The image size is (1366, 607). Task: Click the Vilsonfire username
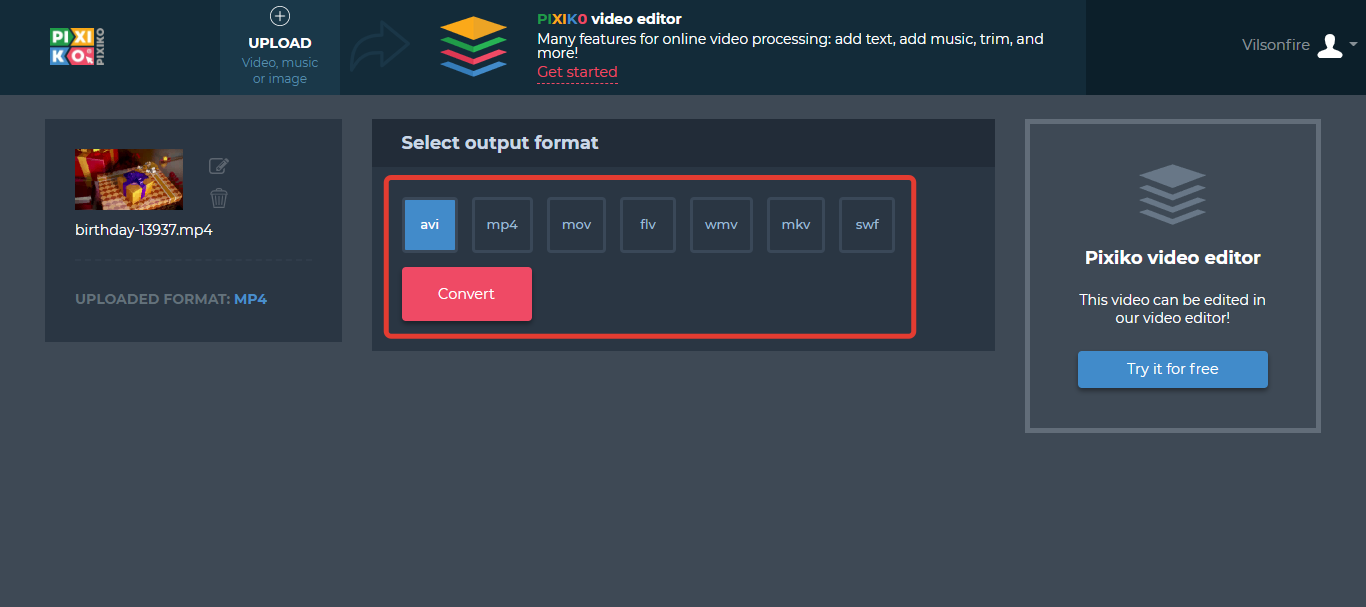pos(1276,45)
